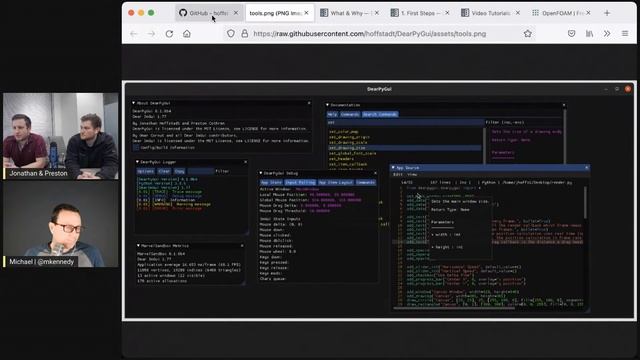640x360 pixels.
Task: Click the Michael @mkennedy video feed
Action: tap(60, 224)
